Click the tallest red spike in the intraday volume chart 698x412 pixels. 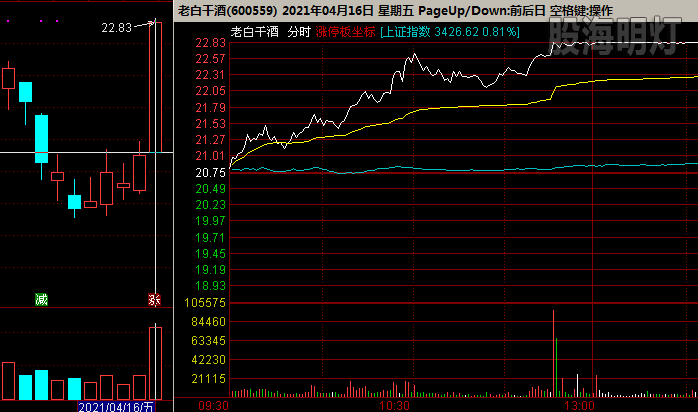tap(553, 354)
